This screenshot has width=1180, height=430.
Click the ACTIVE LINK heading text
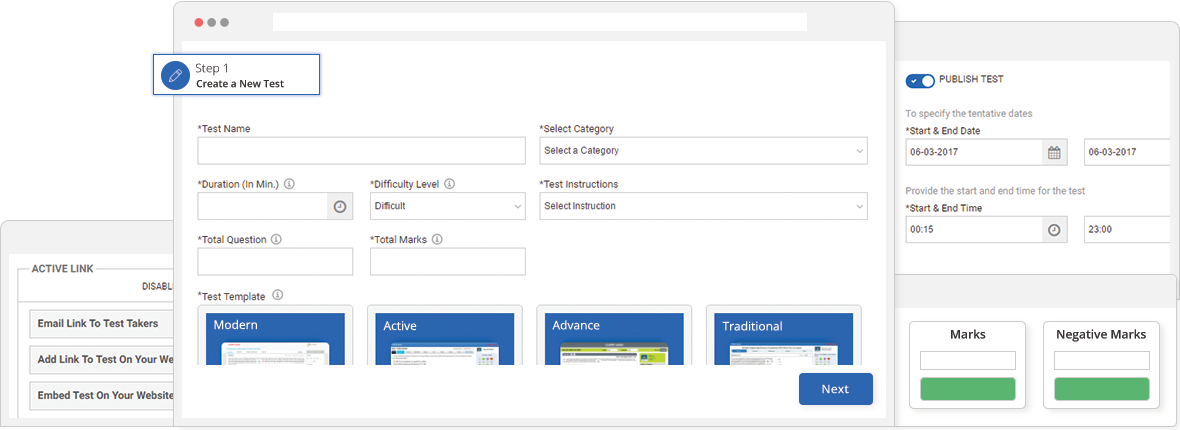coord(62,269)
